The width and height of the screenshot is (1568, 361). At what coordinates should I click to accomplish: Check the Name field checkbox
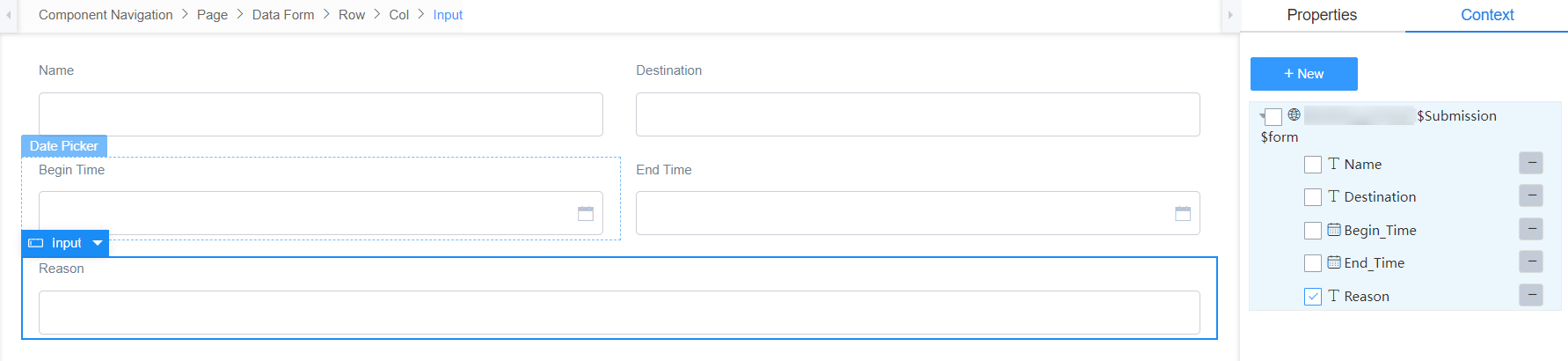[x=1313, y=165]
